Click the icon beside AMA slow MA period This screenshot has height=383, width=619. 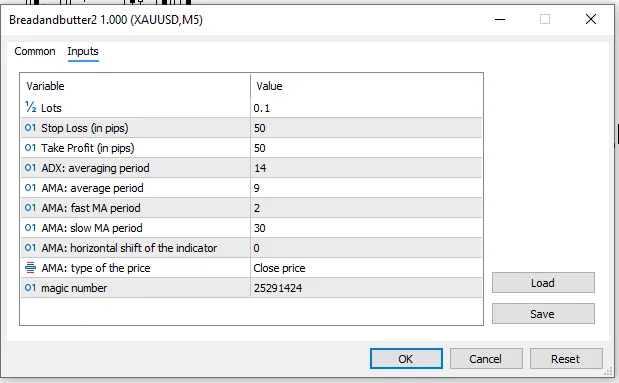(x=30, y=227)
